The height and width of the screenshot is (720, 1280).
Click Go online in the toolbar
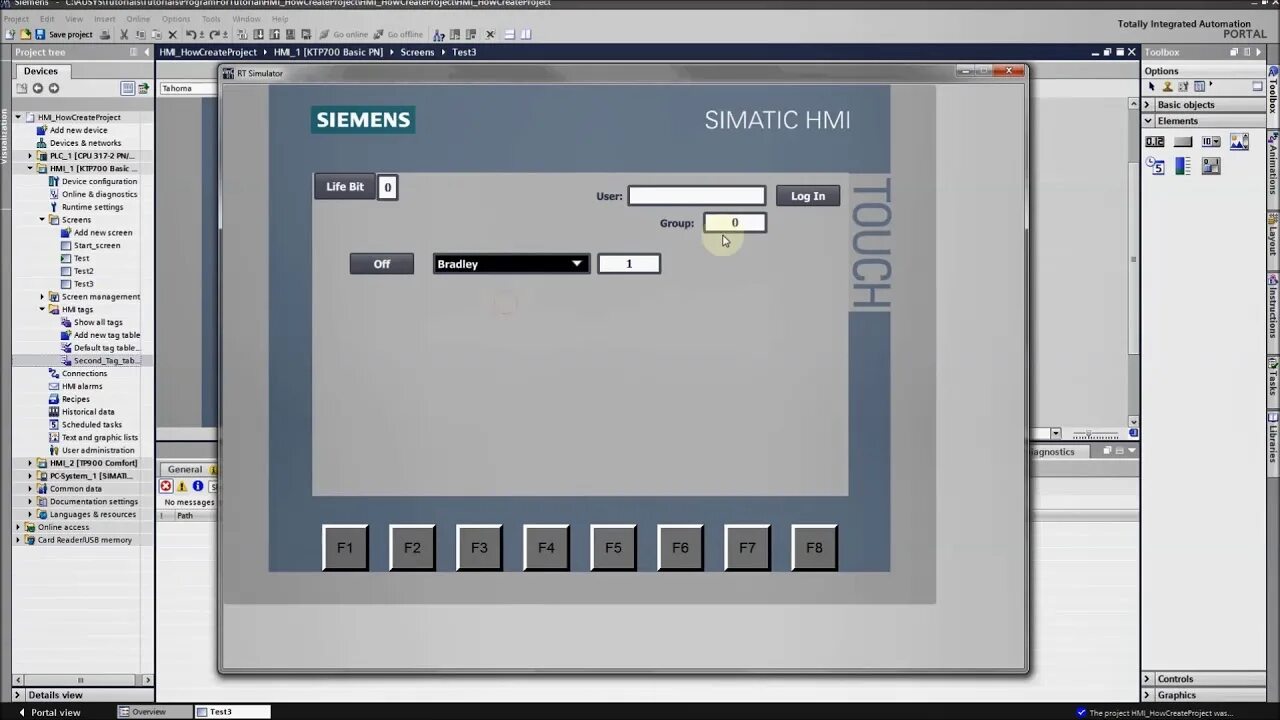tap(343, 34)
